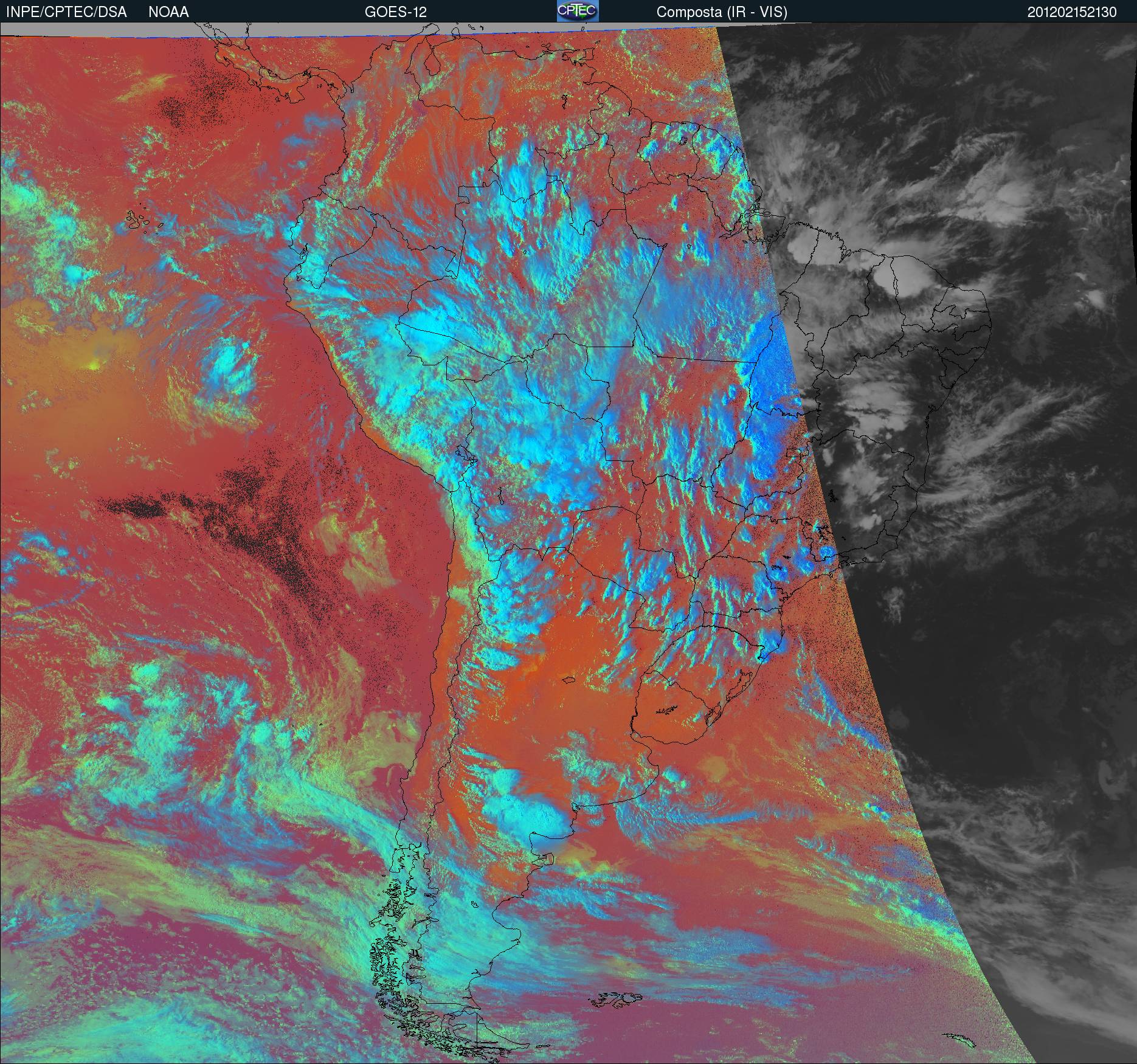The height and width of the screenshot is (1064, 1137).
Task: Click the timestamp 201202152130
Action: 1072,12
